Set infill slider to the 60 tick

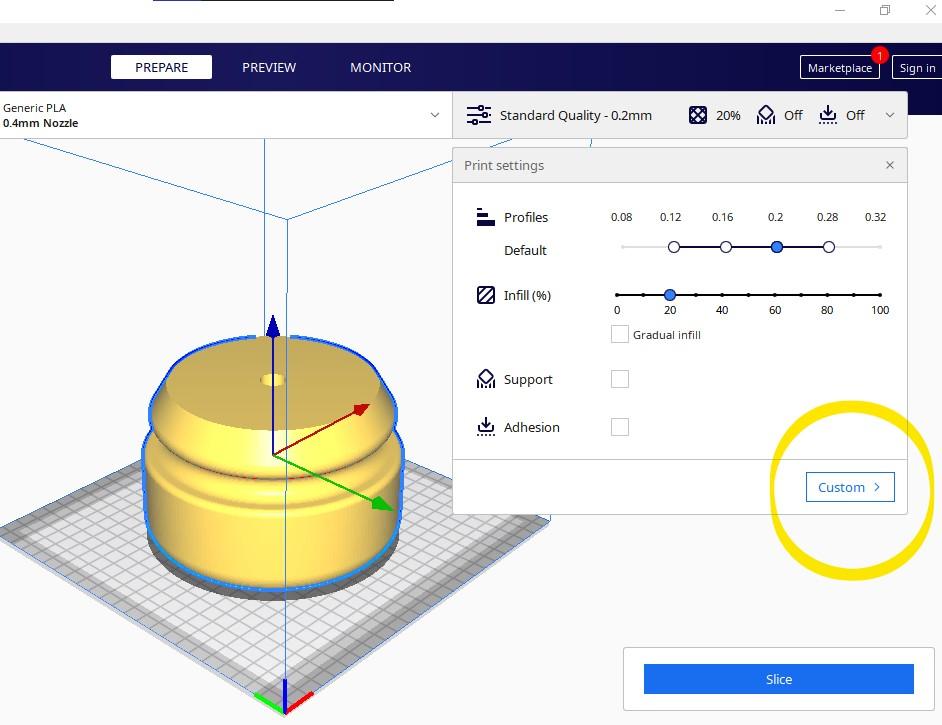coord(775,295)
